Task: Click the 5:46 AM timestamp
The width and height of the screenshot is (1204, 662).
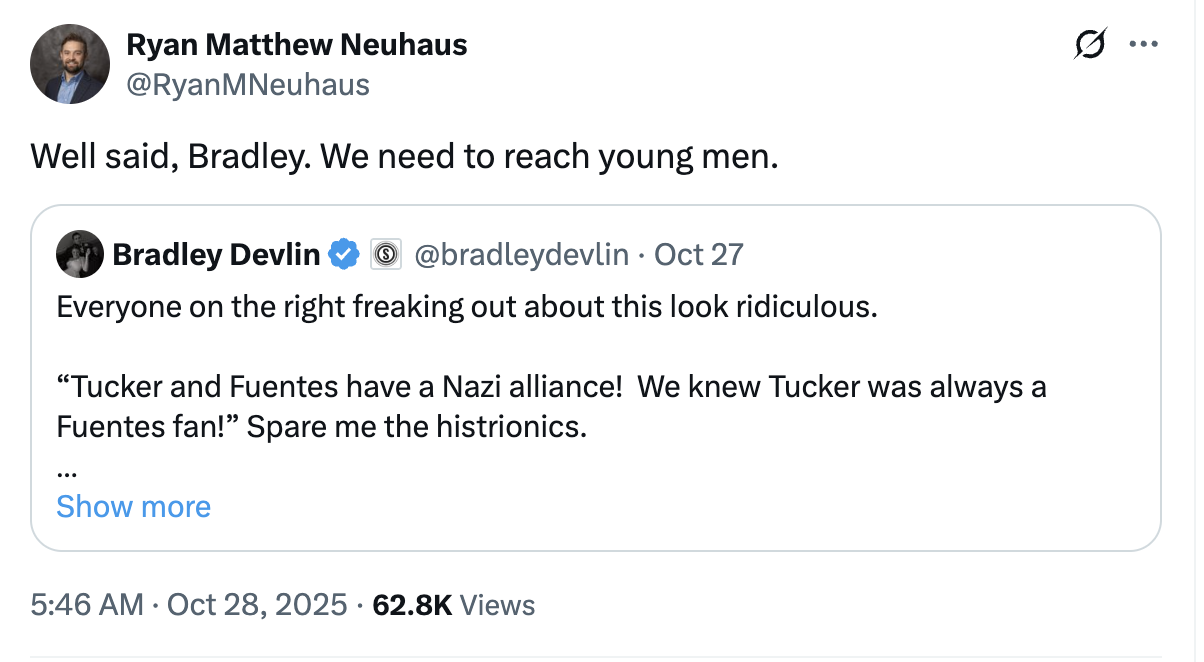Action: pyautogui.click(x=85, y=604)
